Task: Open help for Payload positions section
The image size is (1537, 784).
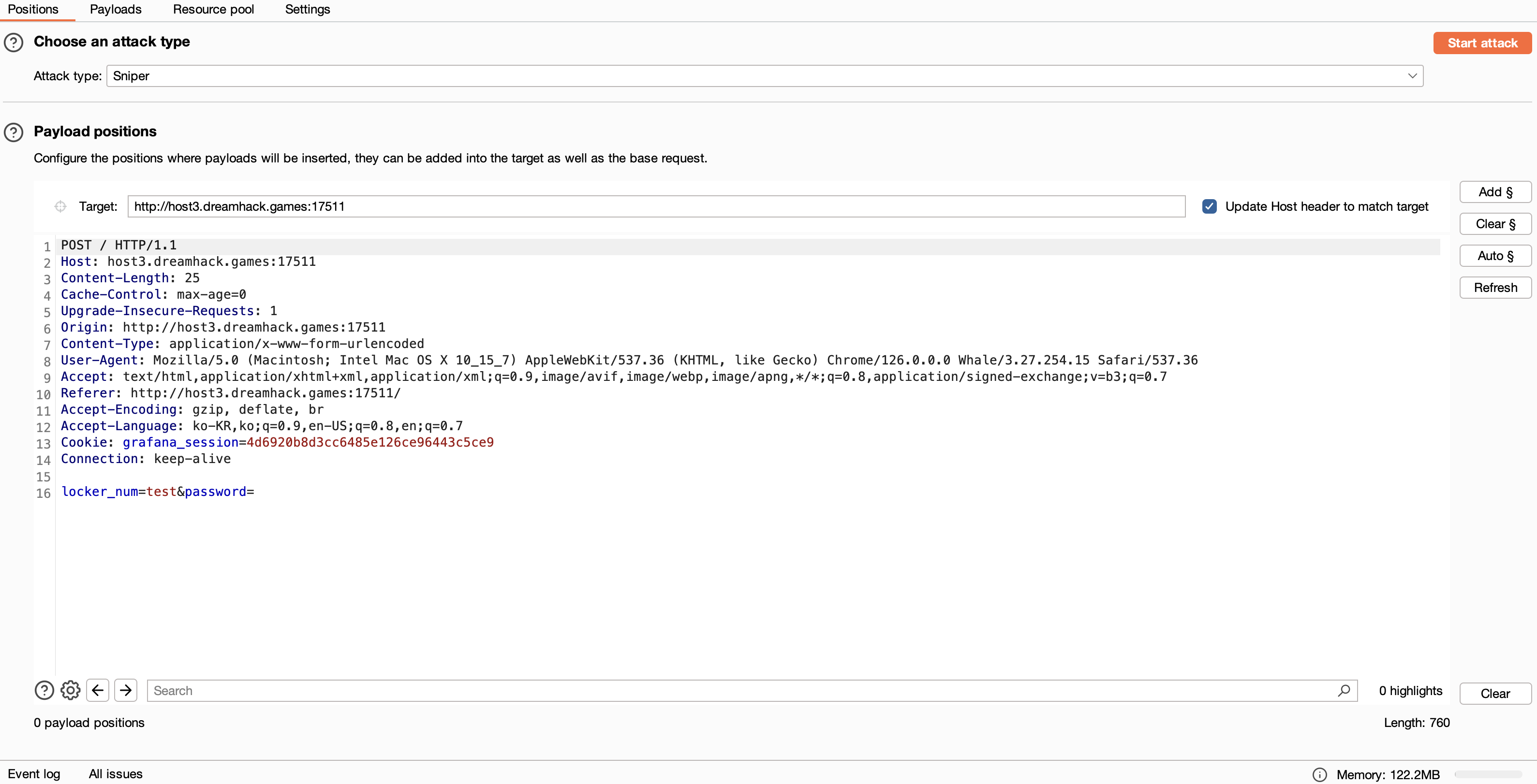Action: click(x=14, y=132)
